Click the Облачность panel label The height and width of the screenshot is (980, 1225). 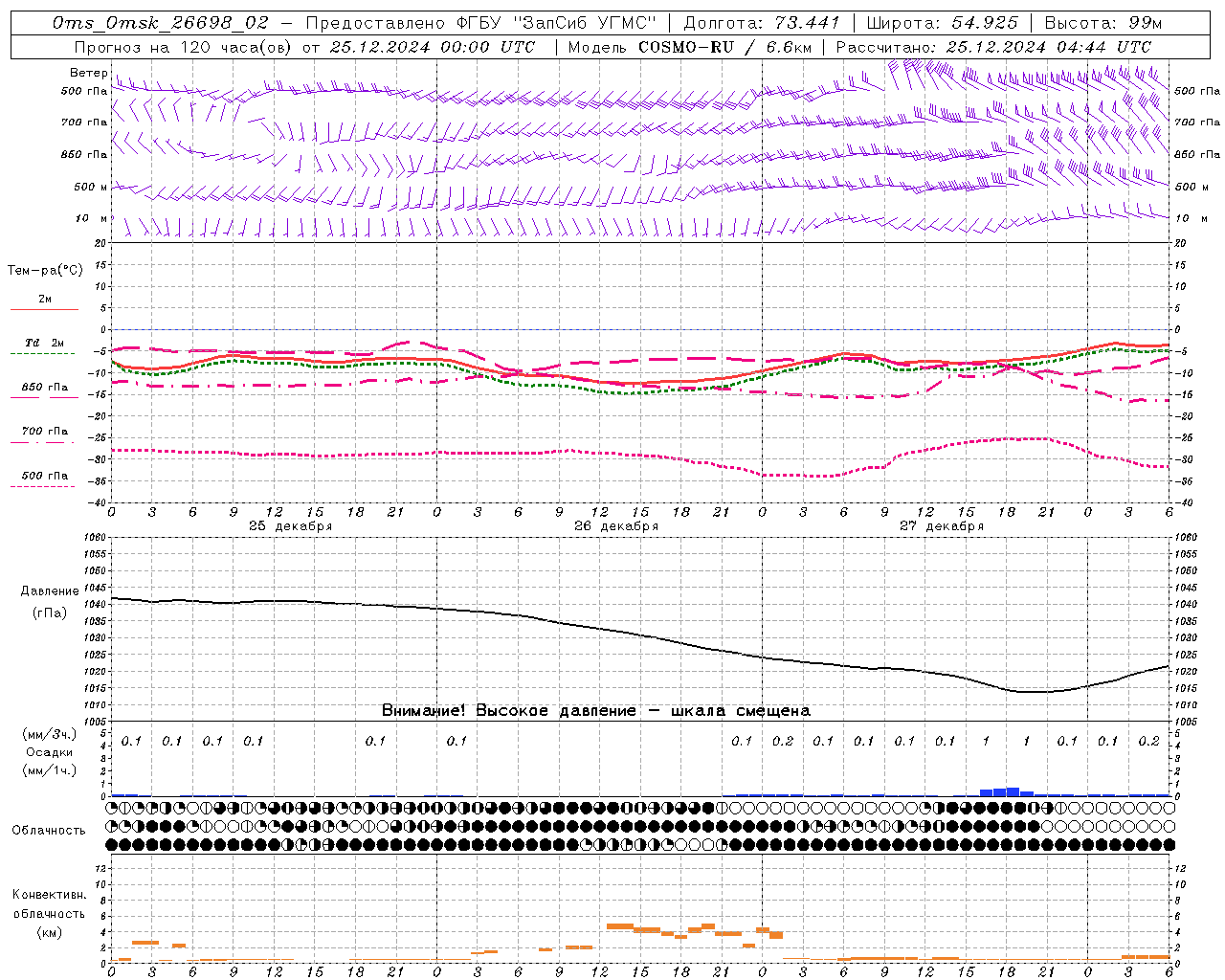[49, 830]
